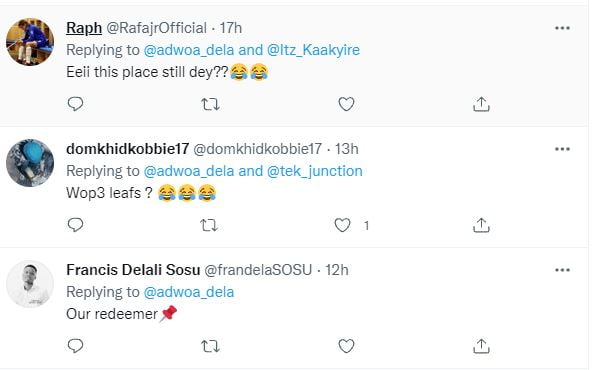Open domkhidkobbie17's avatar image

coord(30,163)
